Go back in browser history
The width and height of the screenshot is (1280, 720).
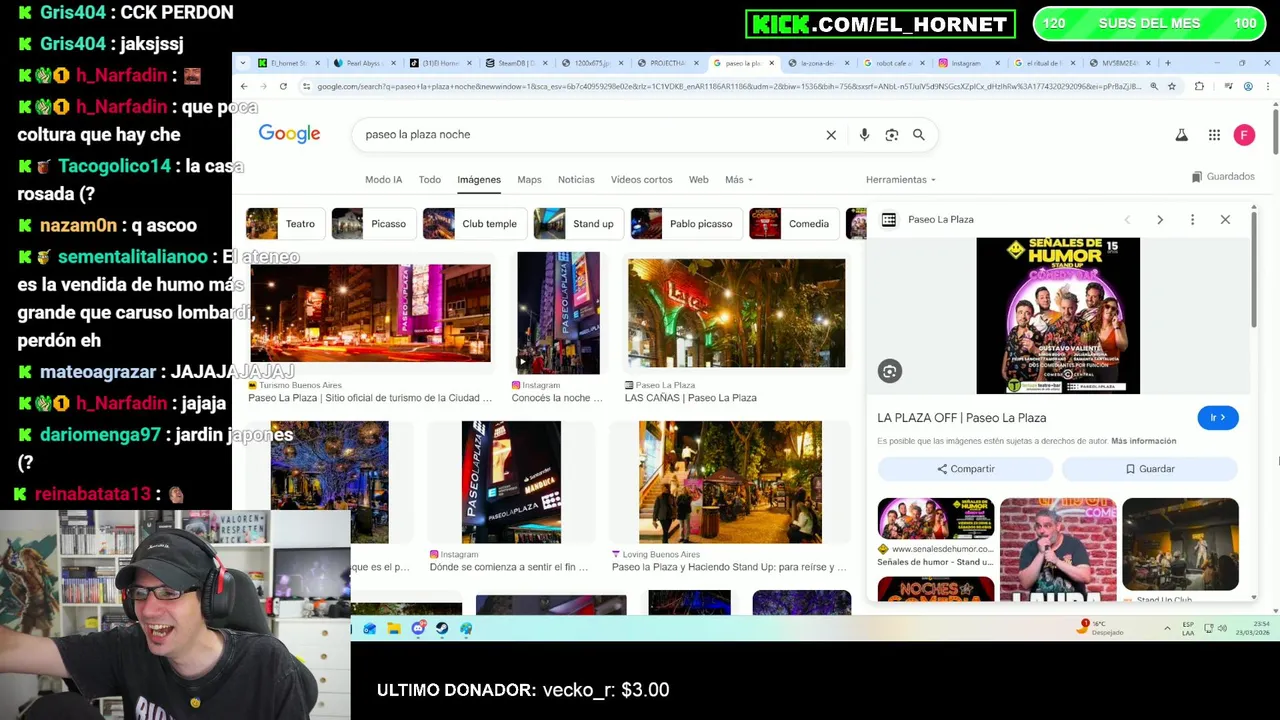tap(244, 86)
